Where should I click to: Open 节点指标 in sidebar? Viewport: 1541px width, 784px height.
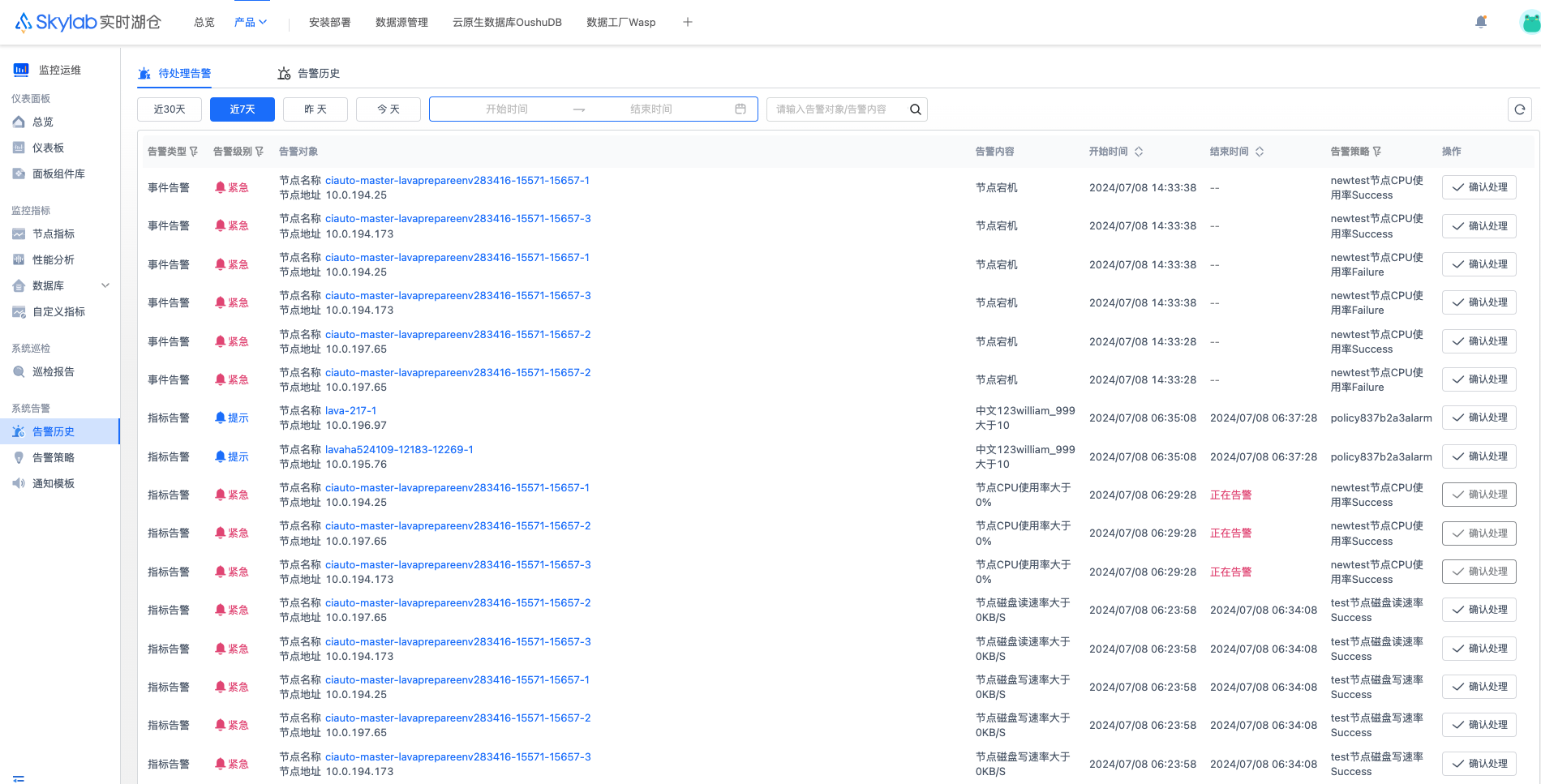click(54, 233)
